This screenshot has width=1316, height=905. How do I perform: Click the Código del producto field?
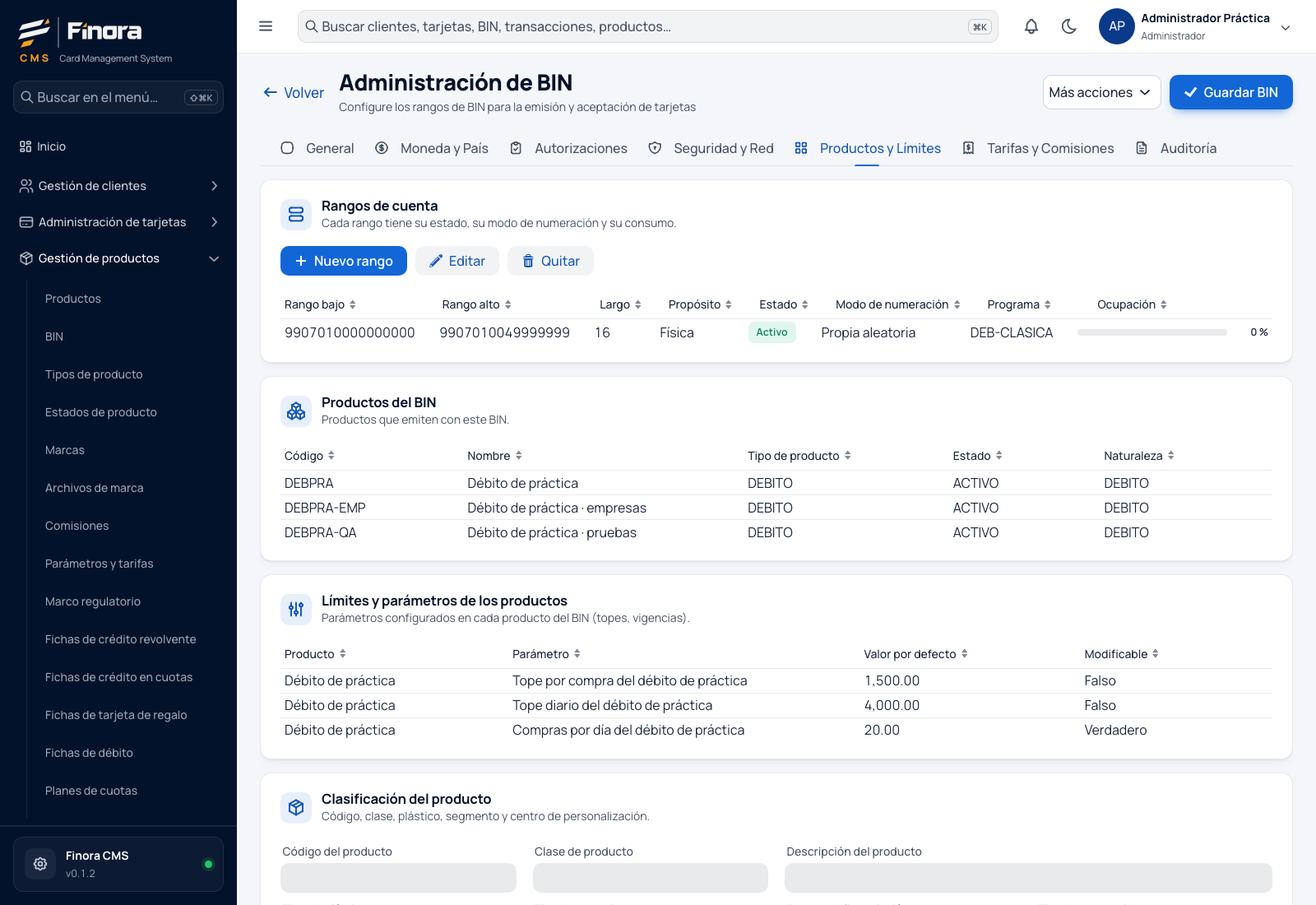(398, 878)
